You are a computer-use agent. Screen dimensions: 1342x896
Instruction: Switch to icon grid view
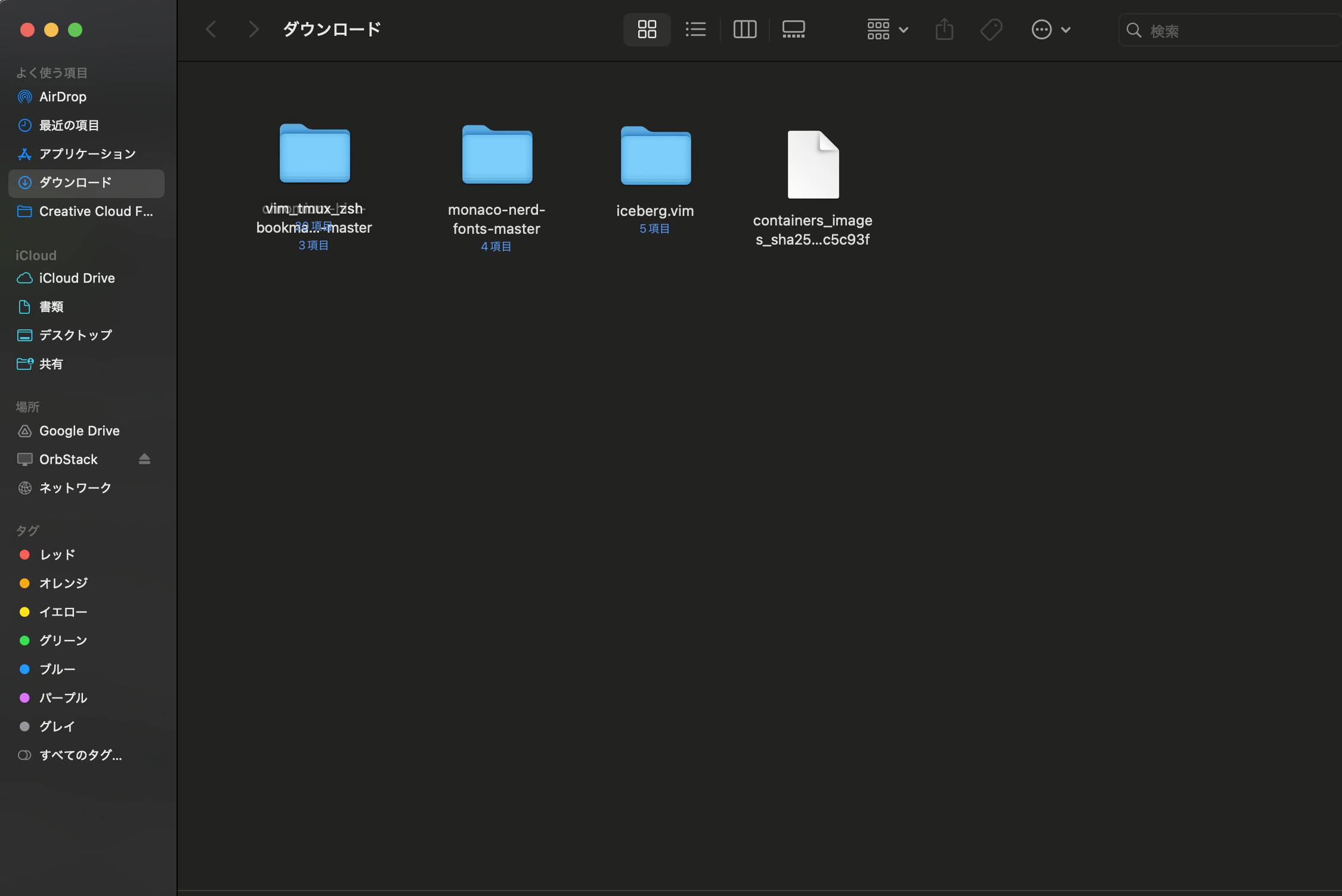[x=647, y=29]
